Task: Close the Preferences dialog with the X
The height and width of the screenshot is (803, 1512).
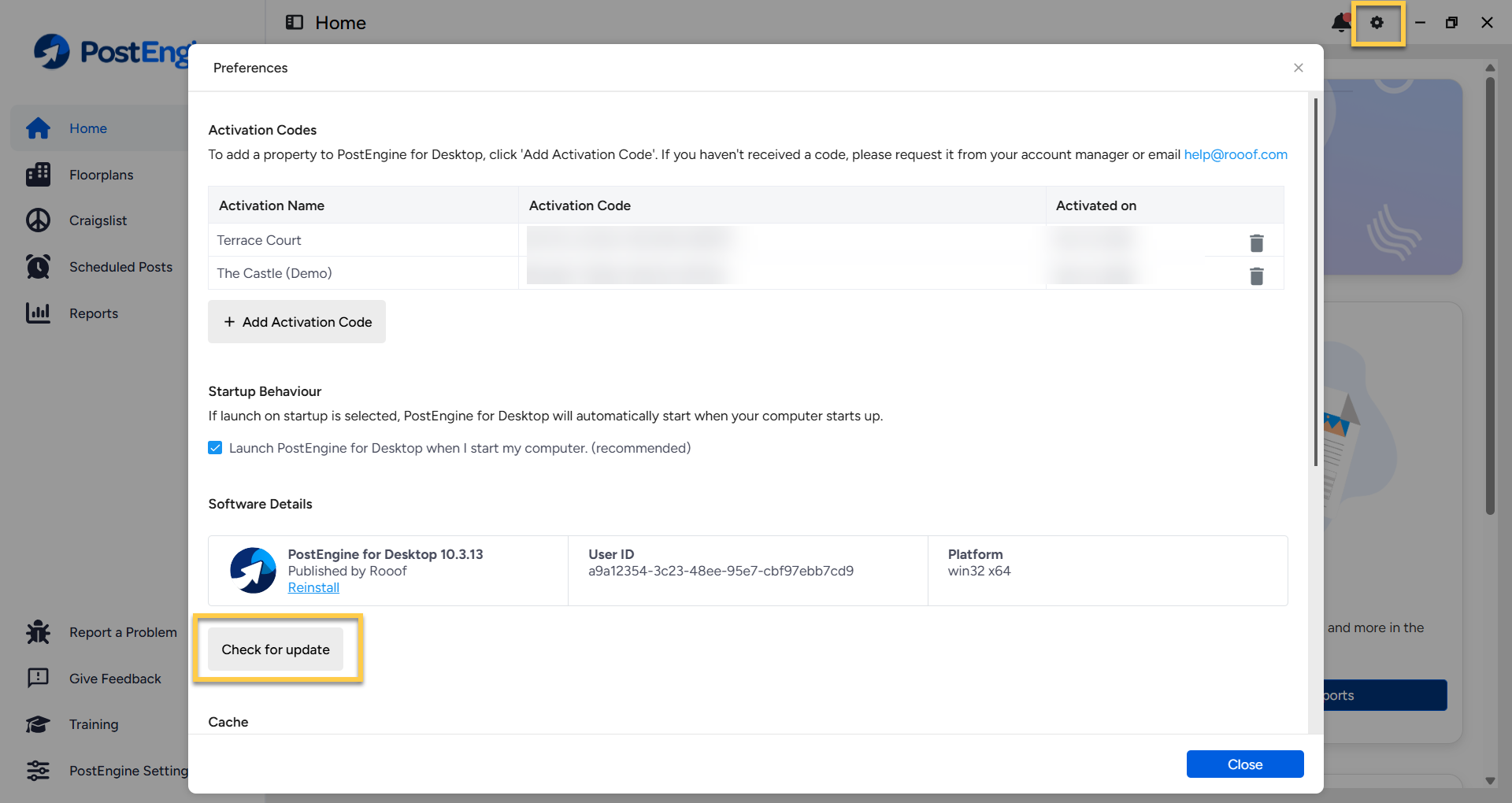Action: (x=1299, y=68)
